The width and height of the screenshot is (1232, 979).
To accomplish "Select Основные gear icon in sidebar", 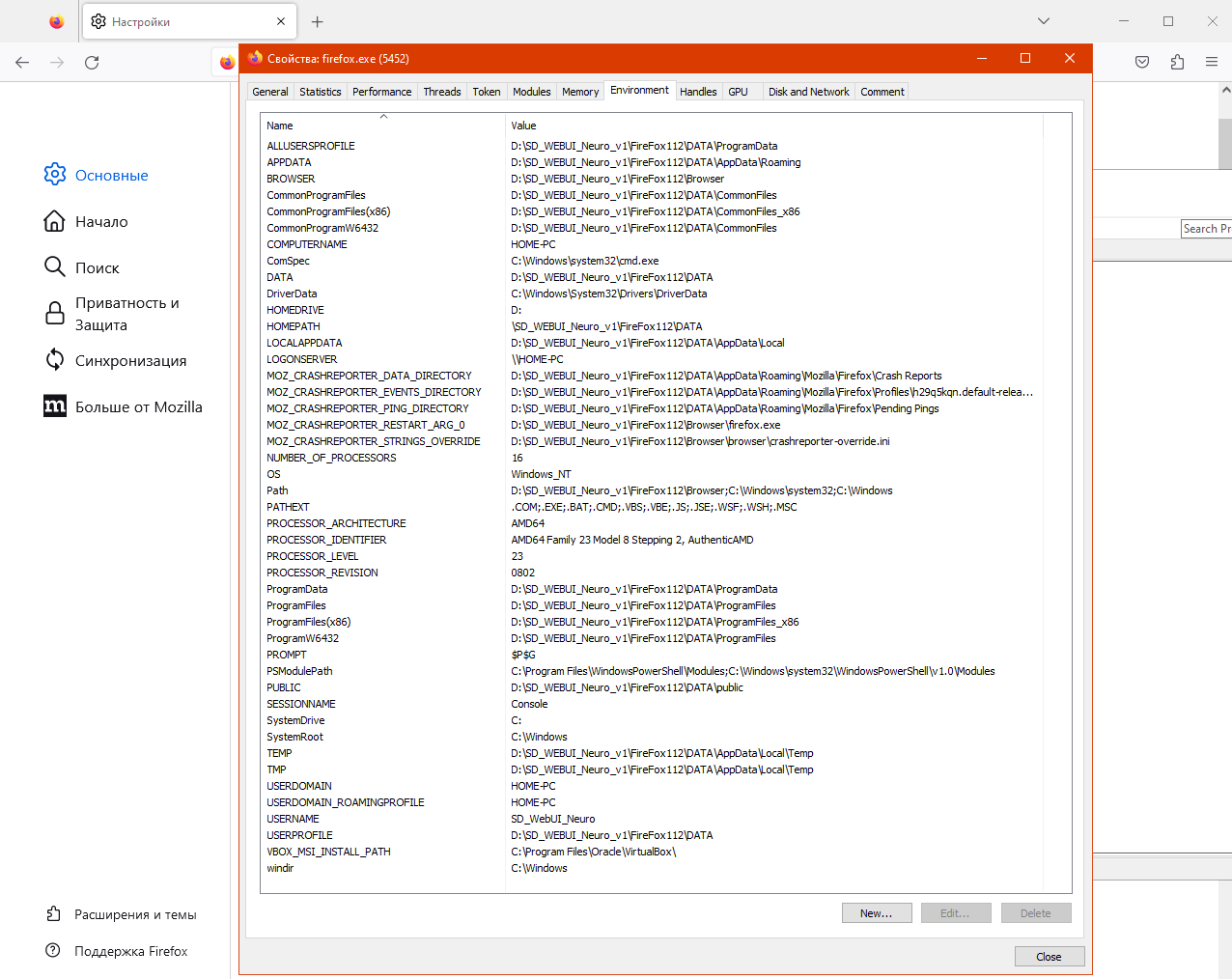I will tap(55, 175).
